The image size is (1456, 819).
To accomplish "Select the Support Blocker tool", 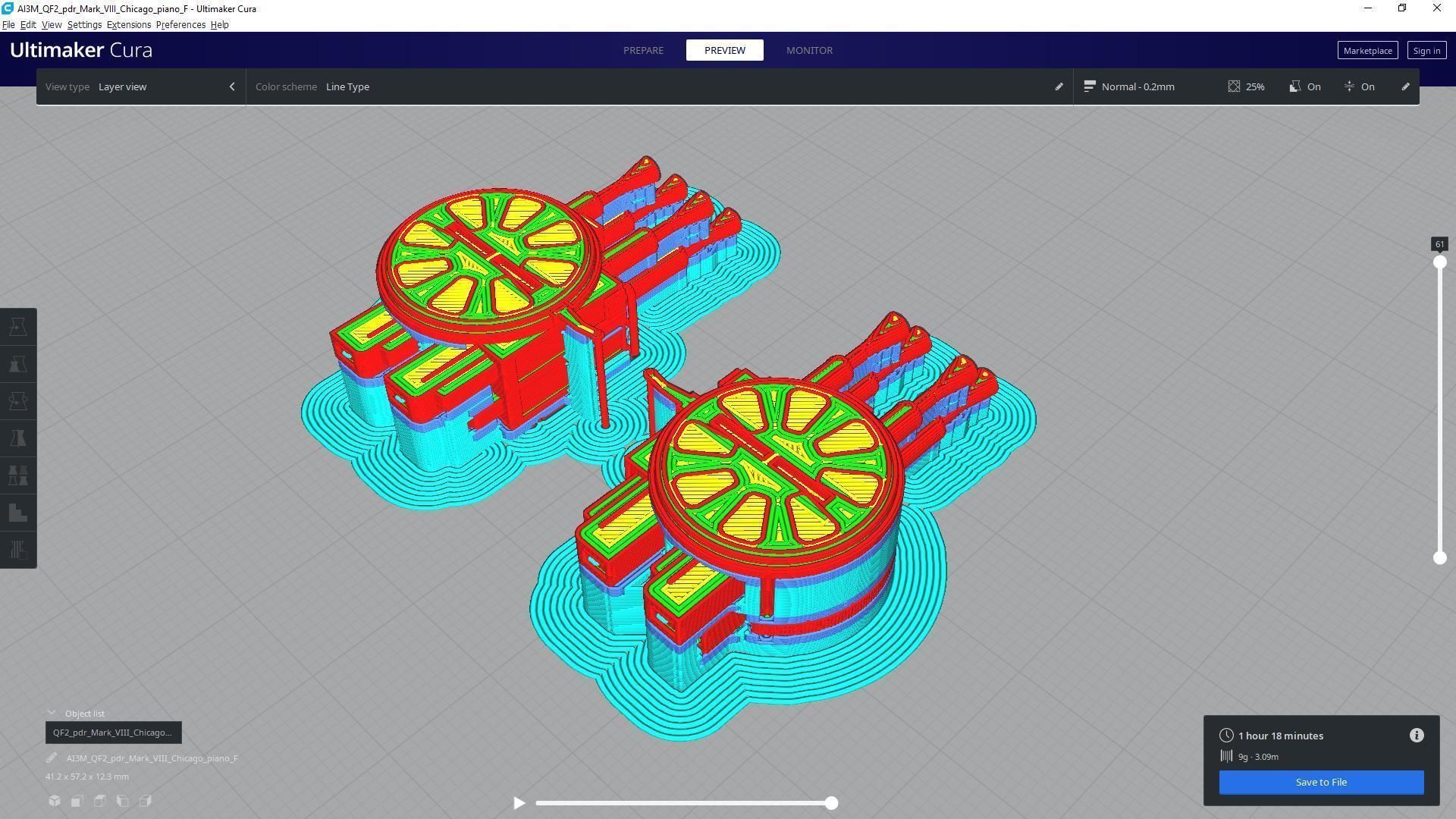I will (18, 513).
